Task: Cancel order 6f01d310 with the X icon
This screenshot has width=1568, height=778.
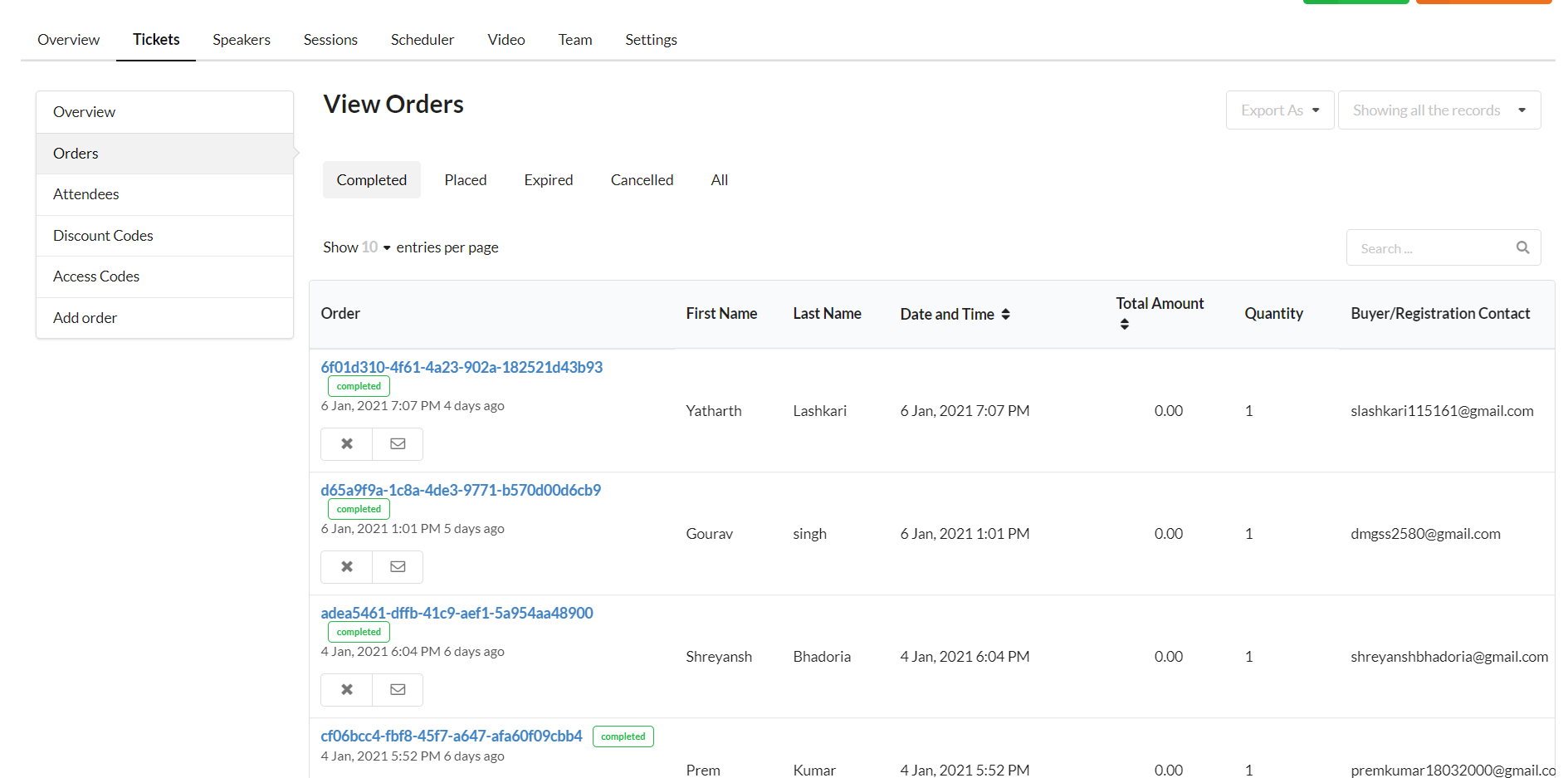Action: (347, 444)
